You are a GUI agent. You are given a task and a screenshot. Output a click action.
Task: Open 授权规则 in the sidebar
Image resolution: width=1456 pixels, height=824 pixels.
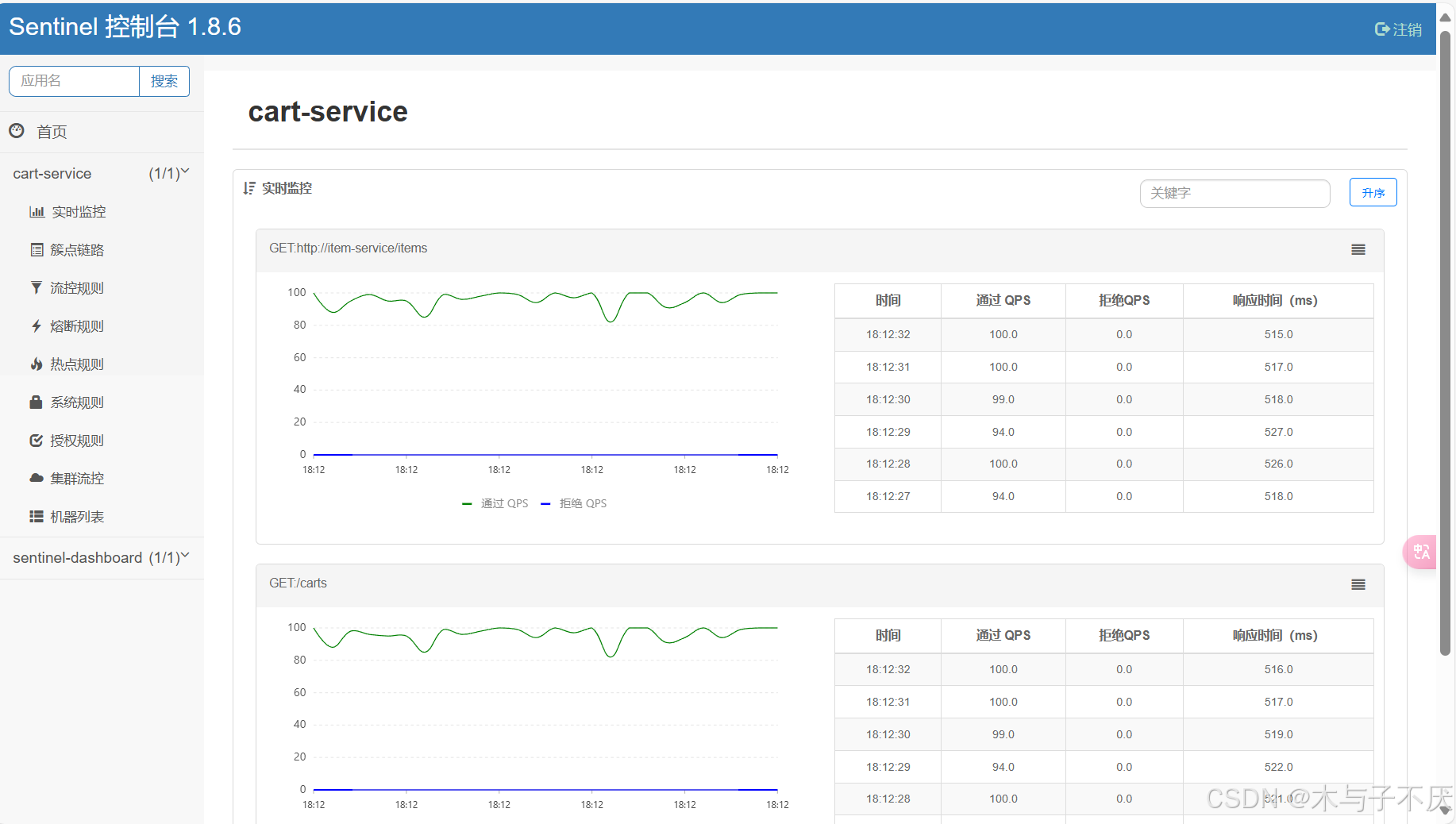(x=77, y=441)
